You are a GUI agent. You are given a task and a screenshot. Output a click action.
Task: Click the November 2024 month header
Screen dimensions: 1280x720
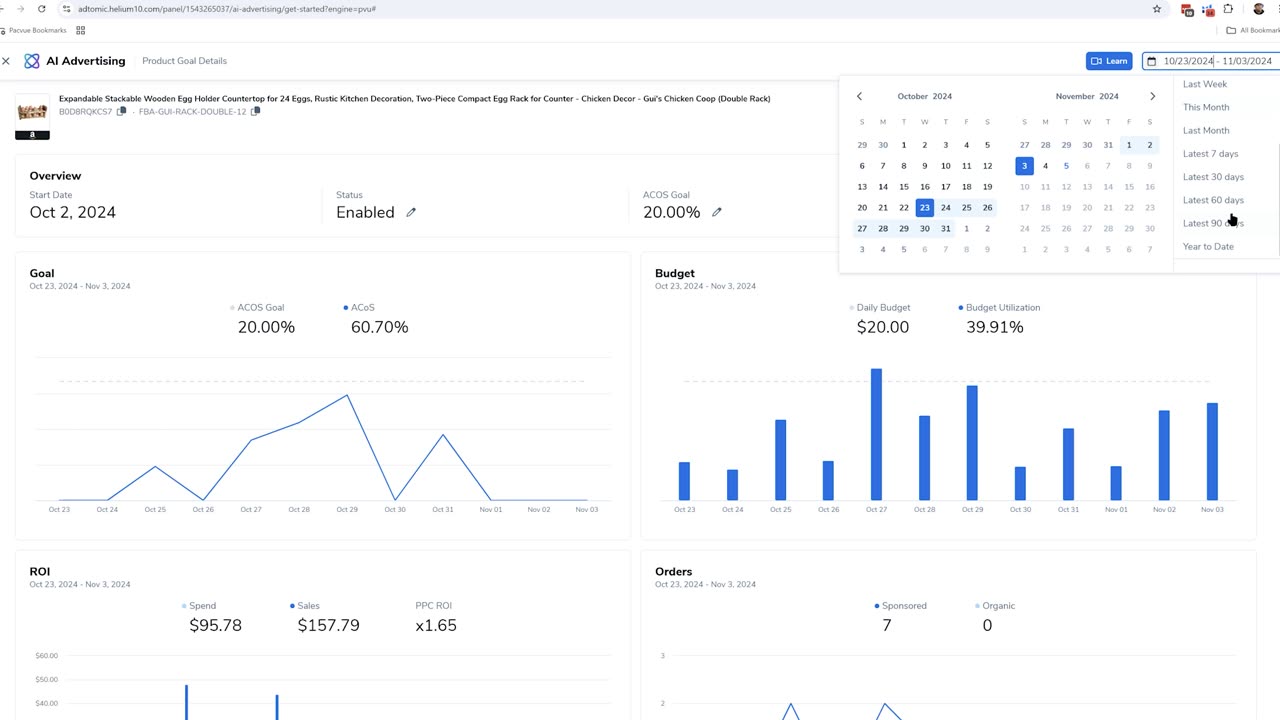click(1087, 96)
